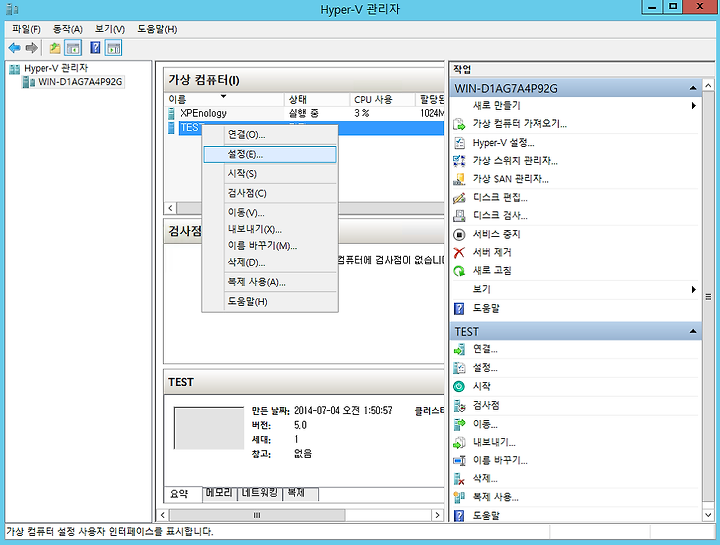Screen dimensions: 720x545
Task: Click the up-one-level folder toolbar icon
Action: (55, 48)
